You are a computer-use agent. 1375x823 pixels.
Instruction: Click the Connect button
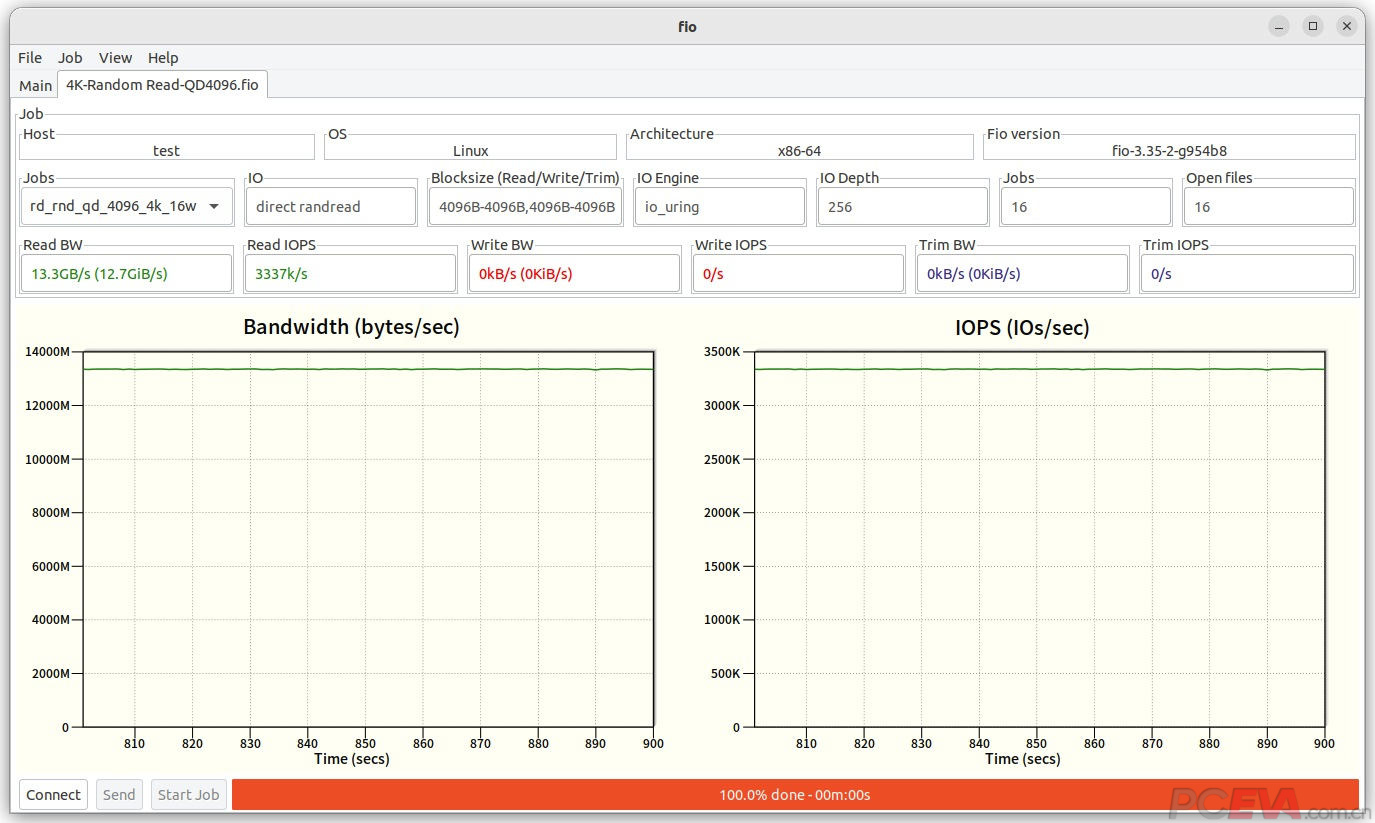click(54, 795)
